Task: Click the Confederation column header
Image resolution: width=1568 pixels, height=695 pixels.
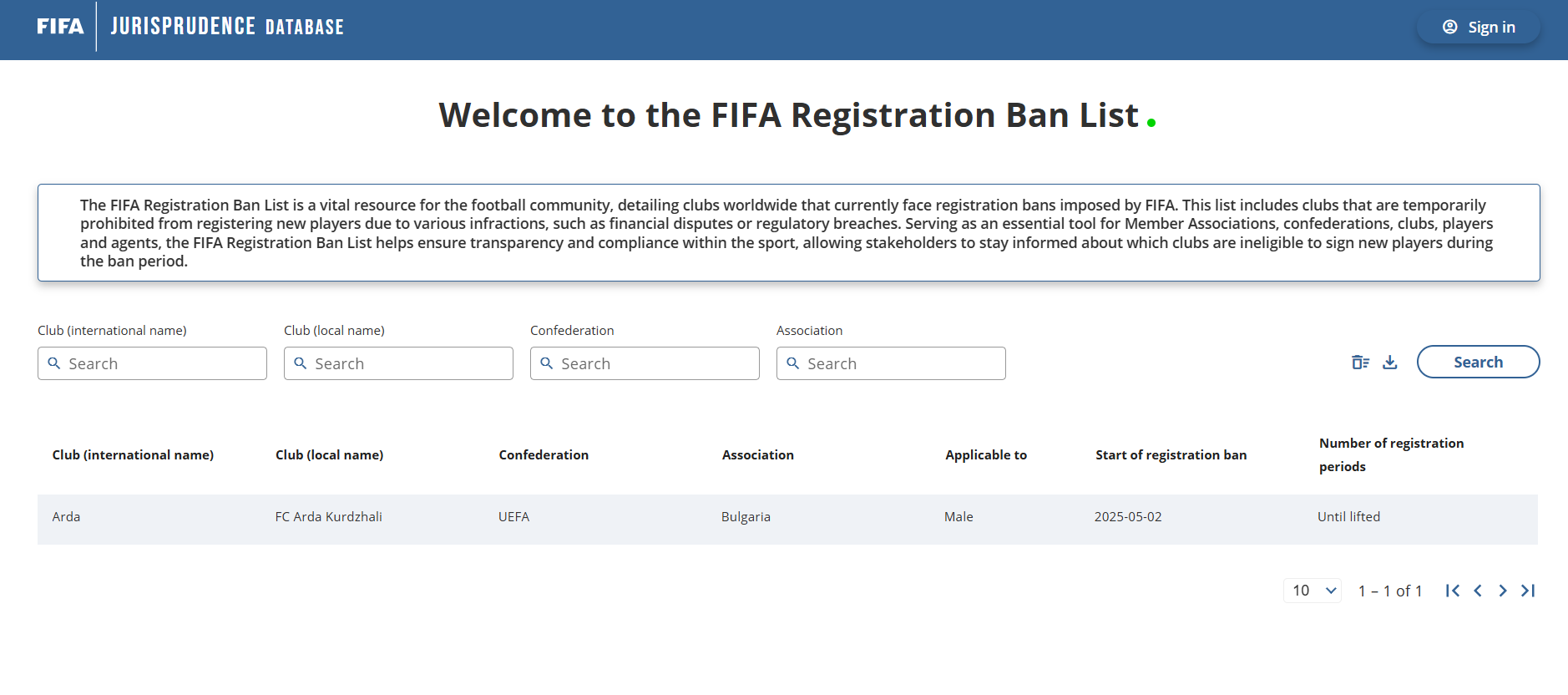Action: pos(544,455)
